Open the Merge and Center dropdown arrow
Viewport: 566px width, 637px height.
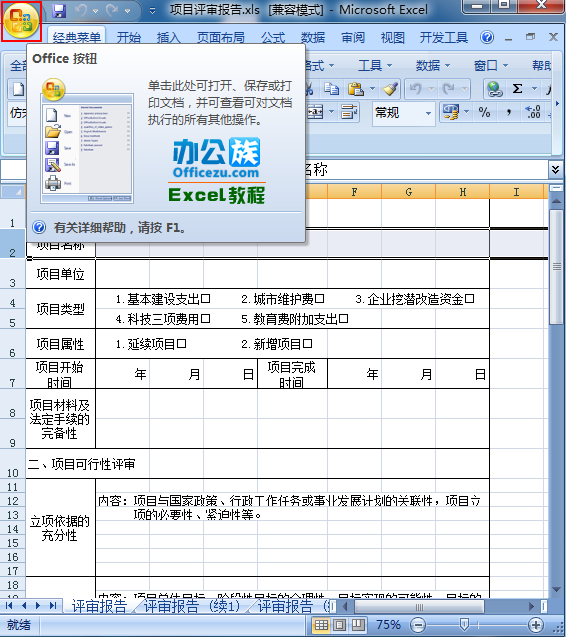pyautogui.click(x=332, y=112)
